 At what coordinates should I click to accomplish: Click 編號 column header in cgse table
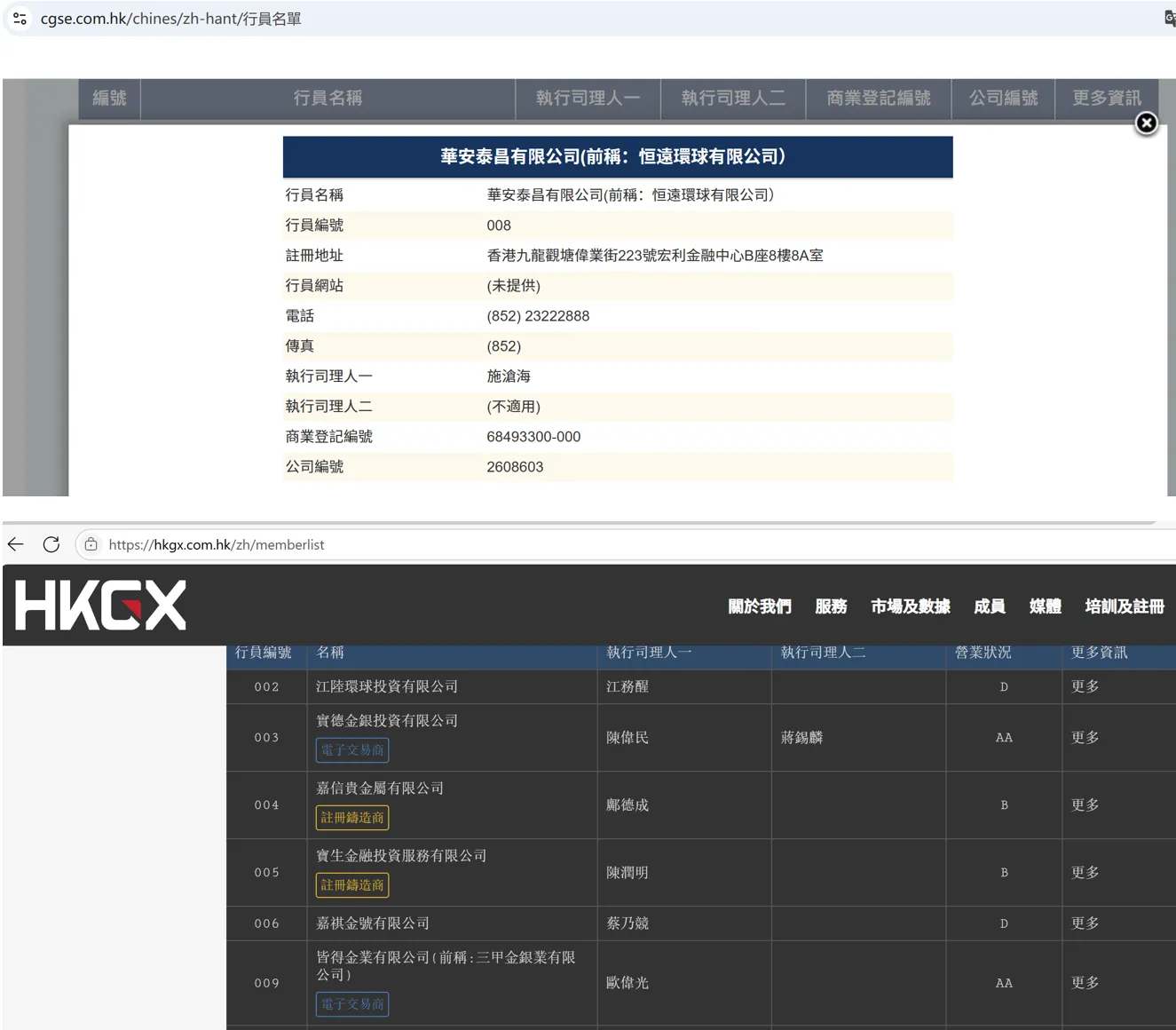pyautogui.click(x=109, y=99)
